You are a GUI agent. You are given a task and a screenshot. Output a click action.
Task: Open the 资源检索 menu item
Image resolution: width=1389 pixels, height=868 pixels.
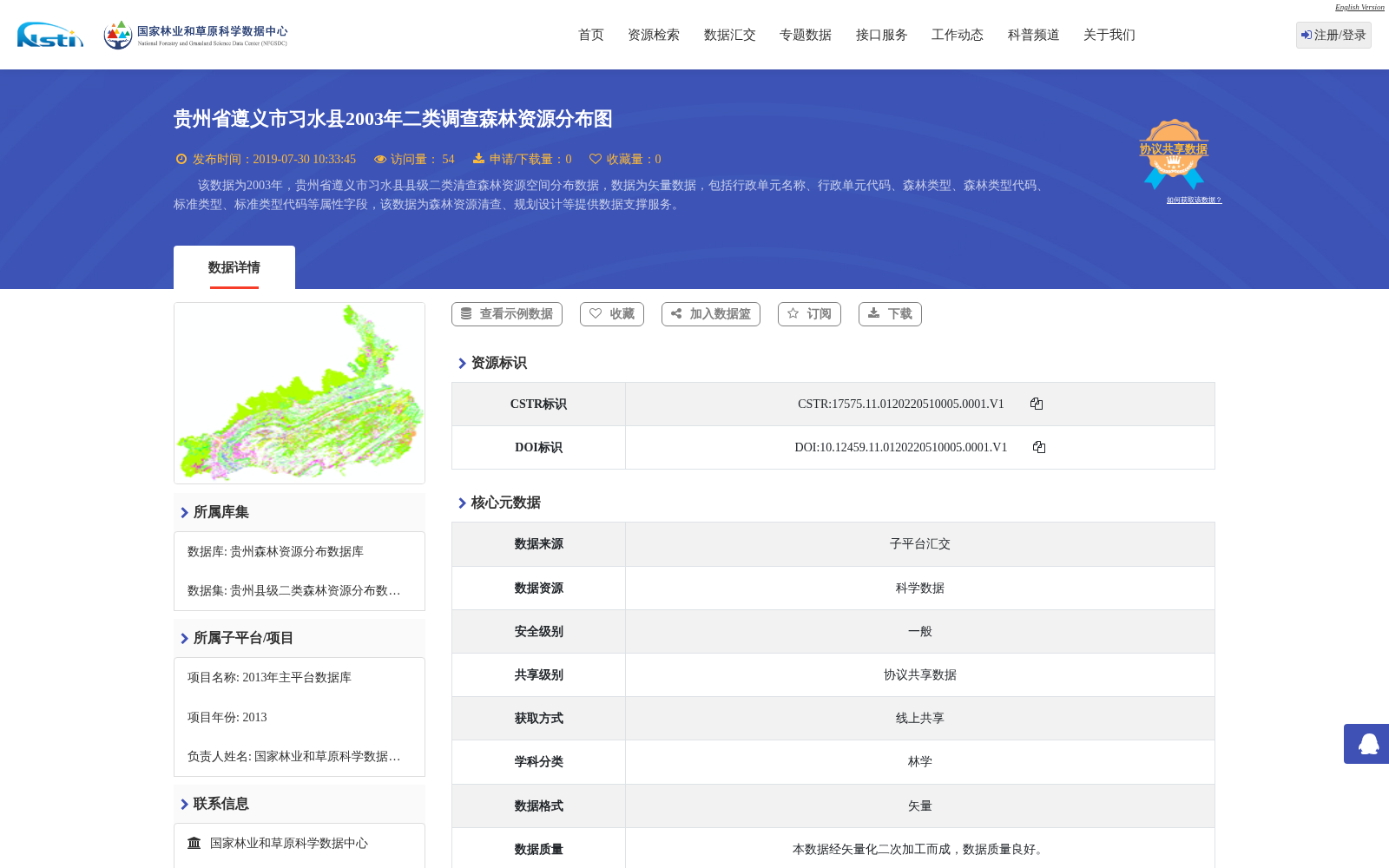[x=654, y=35]
